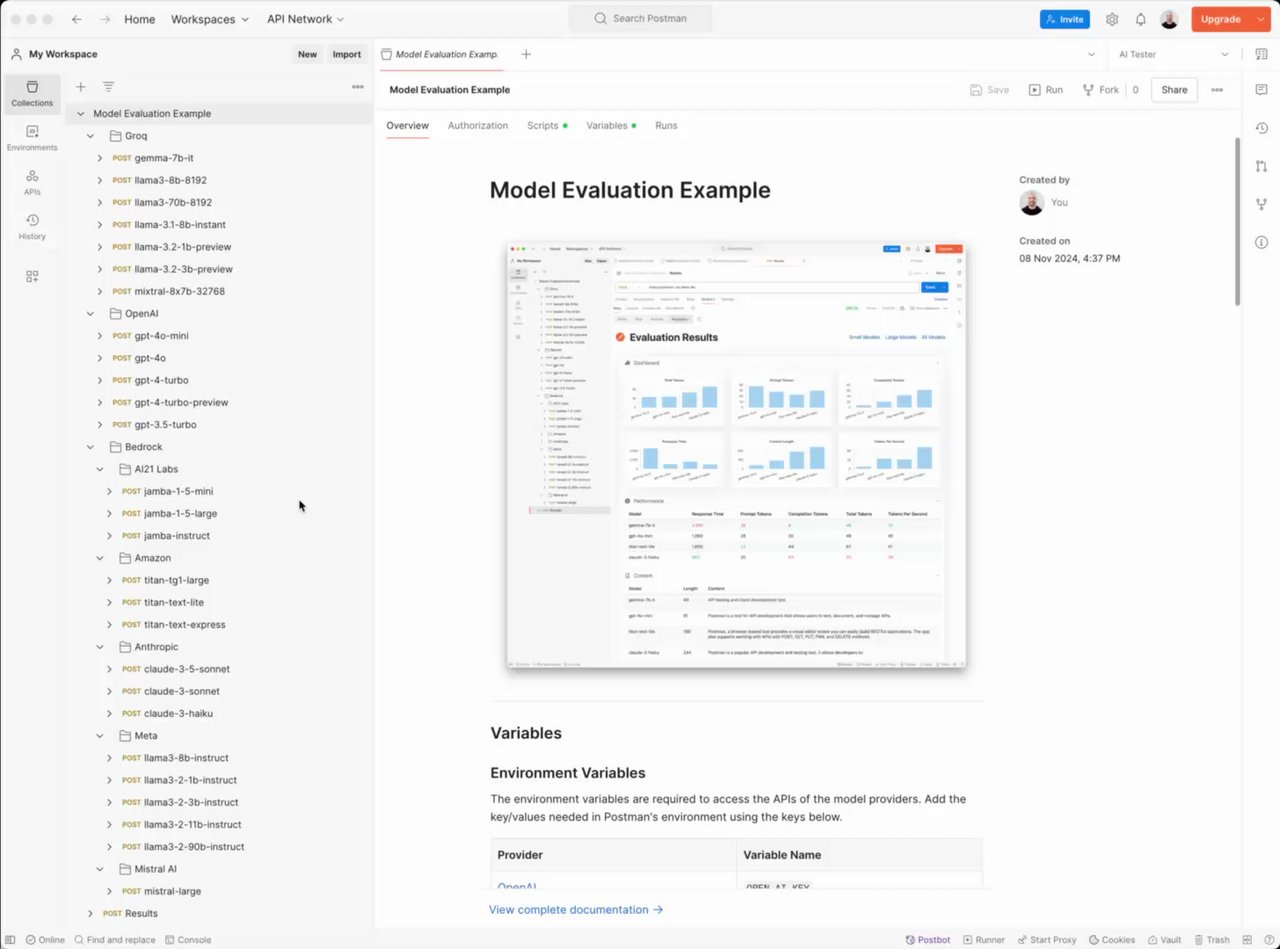Open the notifications bell
1280x949 pixels.
click(1140, 19)
